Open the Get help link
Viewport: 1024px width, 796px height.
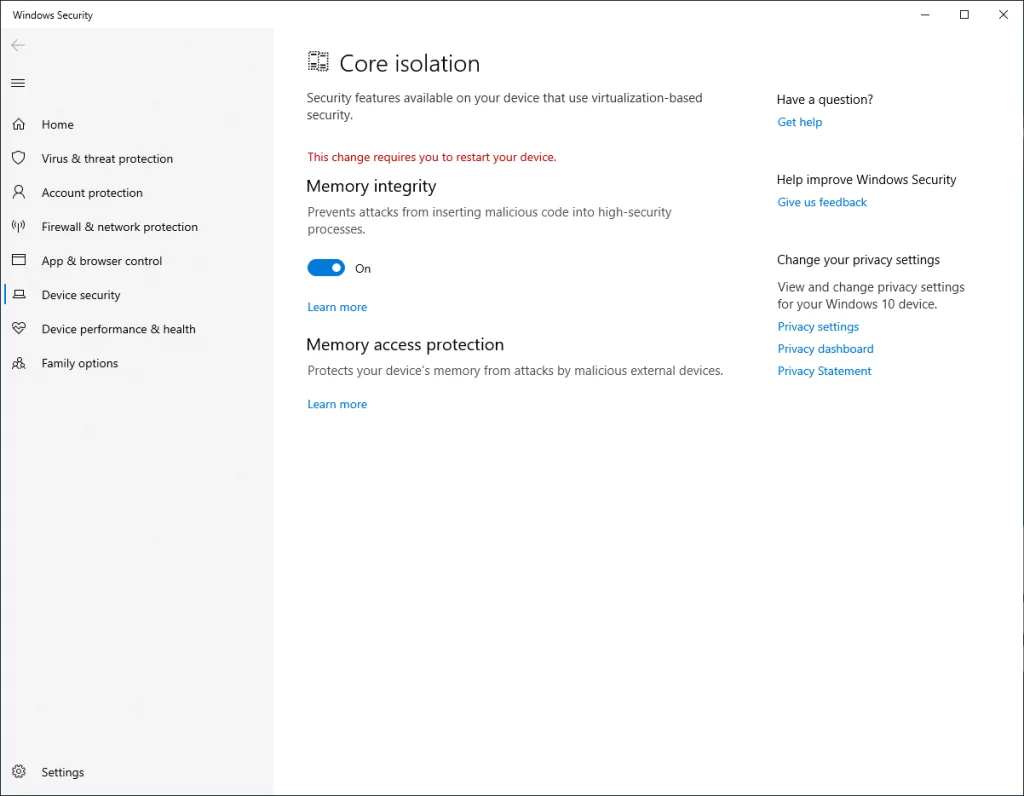tap(799, 122)
